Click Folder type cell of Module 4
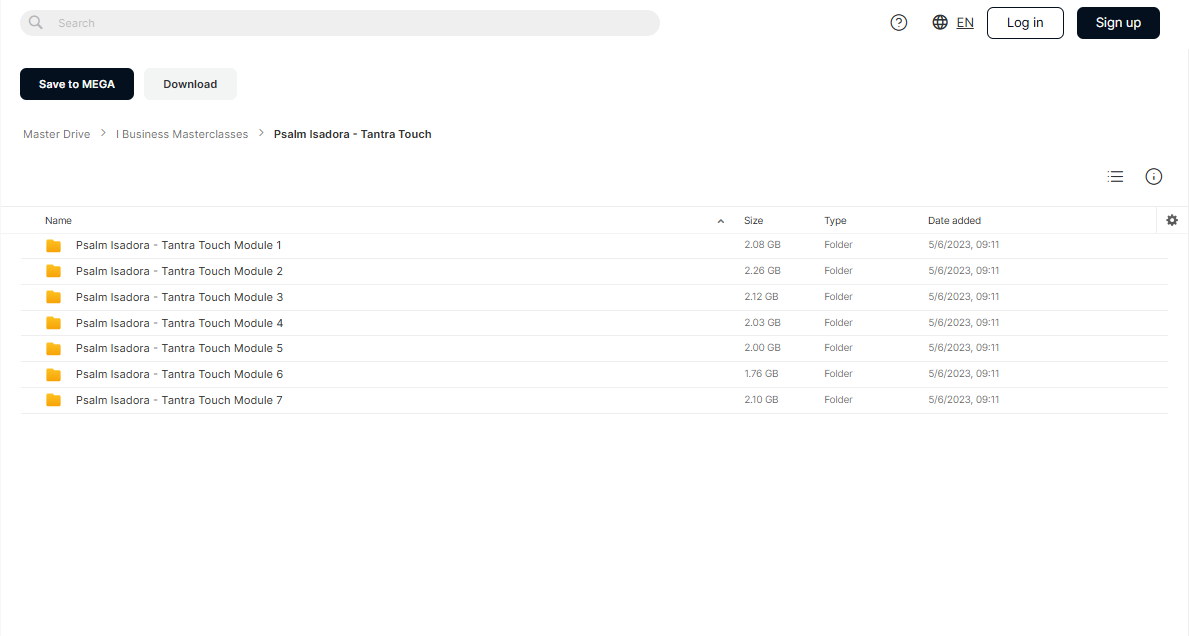 pos(838,322)
